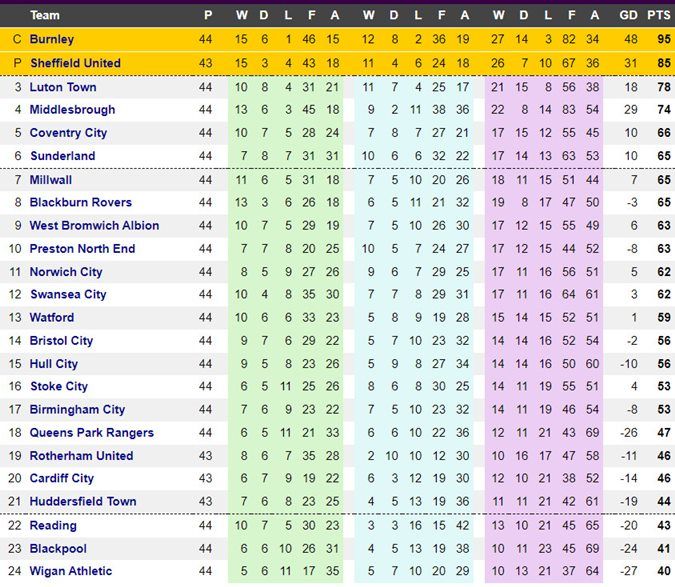Click the Huddersfield Town link
This screenshot has height=587, width=675.
[83, 501]
